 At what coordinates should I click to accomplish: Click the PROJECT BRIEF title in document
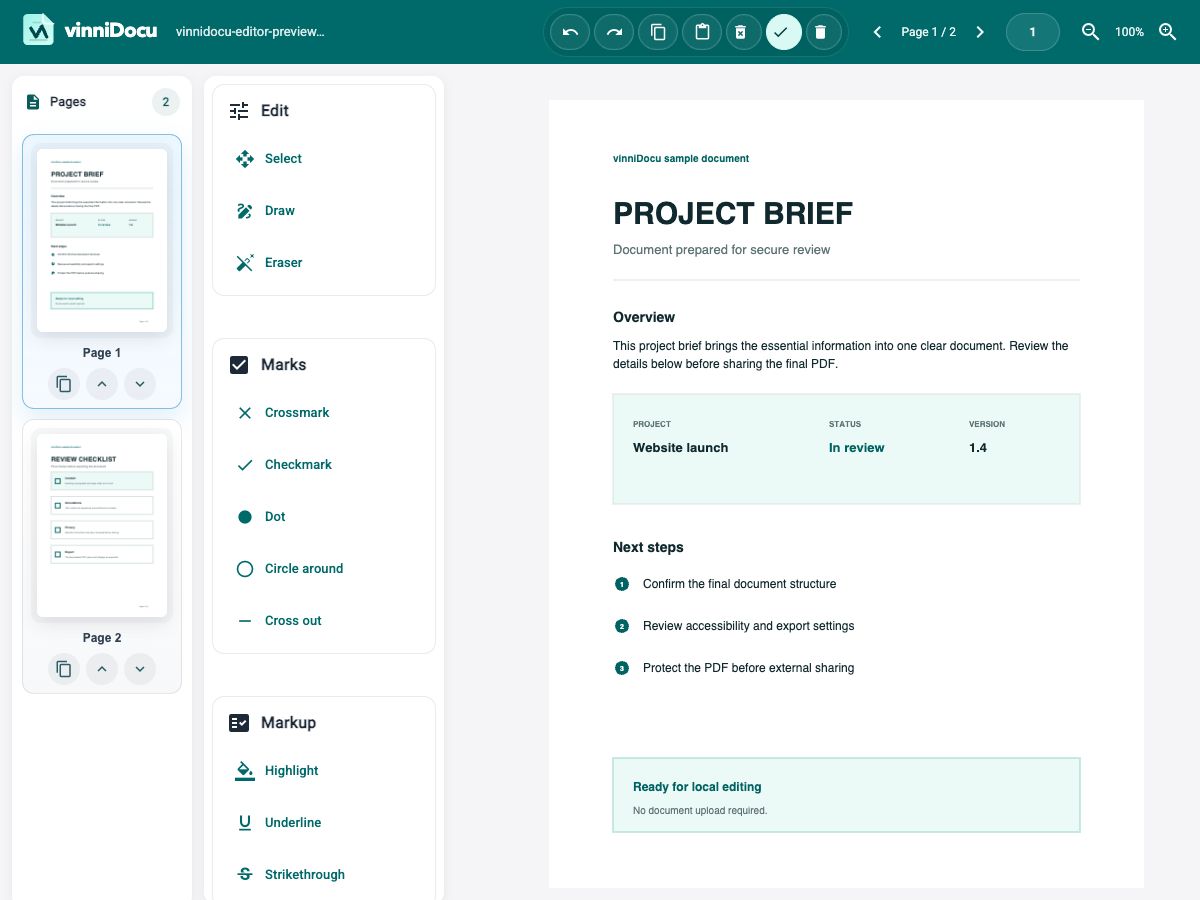point(733,213)
